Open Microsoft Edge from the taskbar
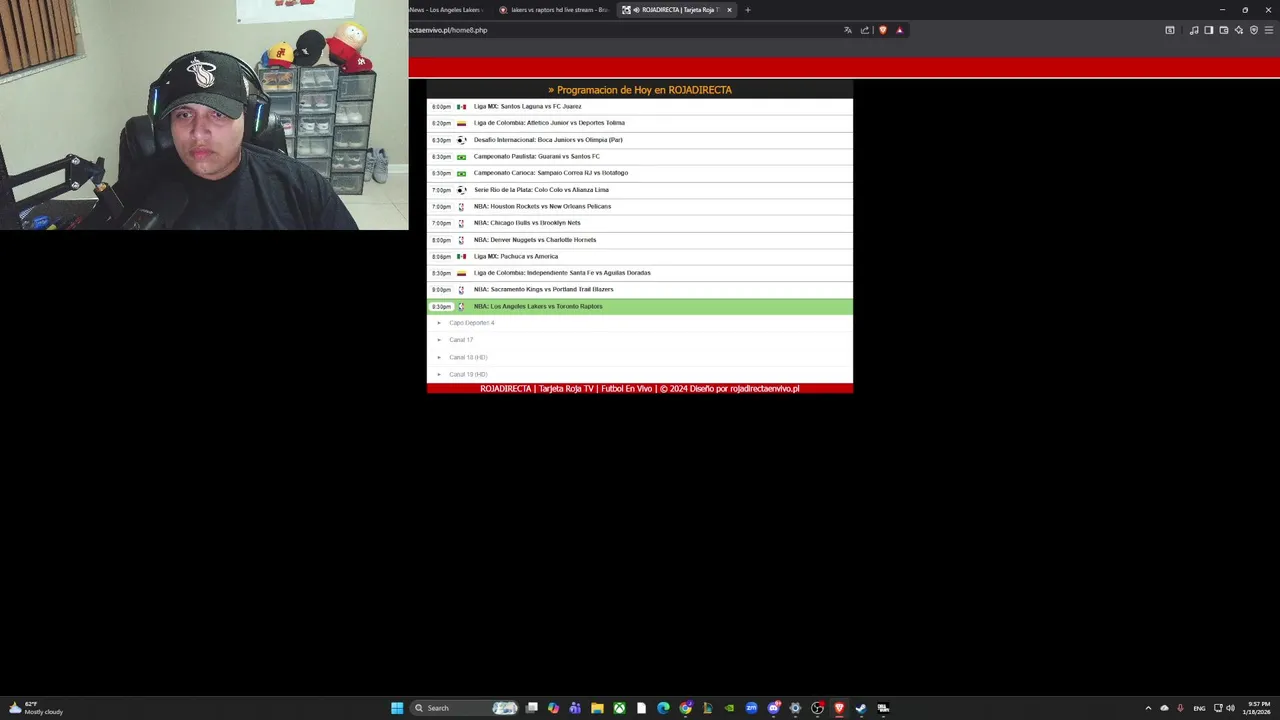This screenshot has height=720, width=1280. pyautogui.click(x=663, y=708)
